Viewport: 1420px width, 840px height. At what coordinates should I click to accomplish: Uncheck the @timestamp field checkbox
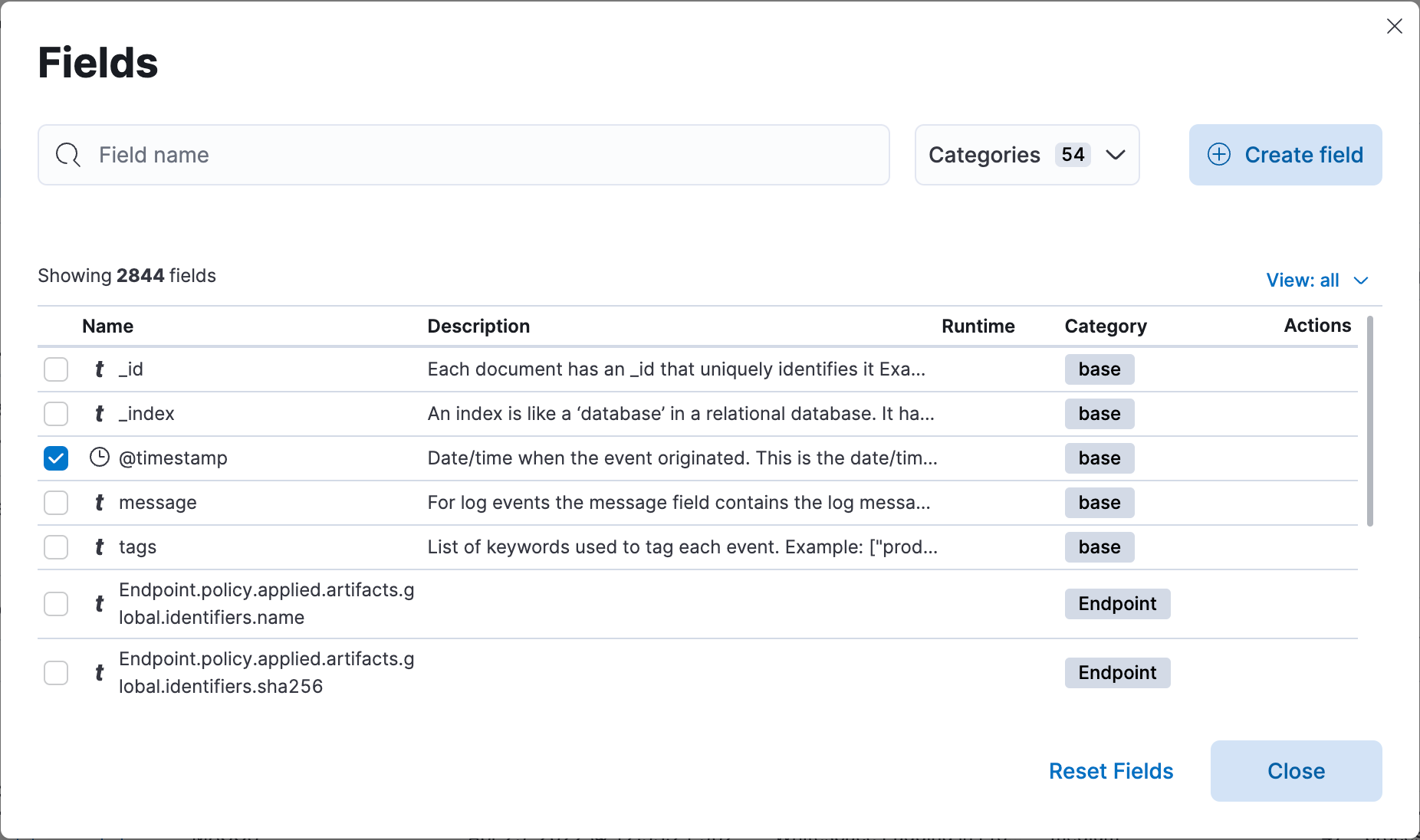click(55, 458)
